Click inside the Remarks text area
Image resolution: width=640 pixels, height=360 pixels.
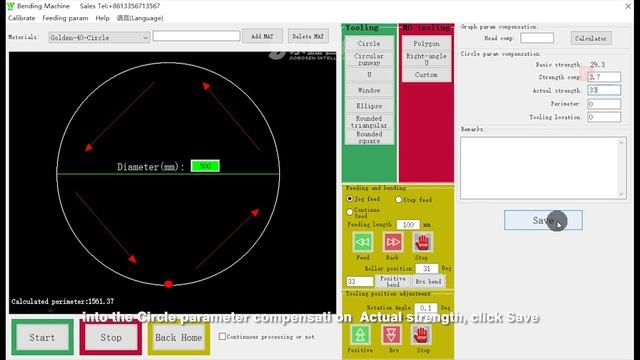(539, 168)
